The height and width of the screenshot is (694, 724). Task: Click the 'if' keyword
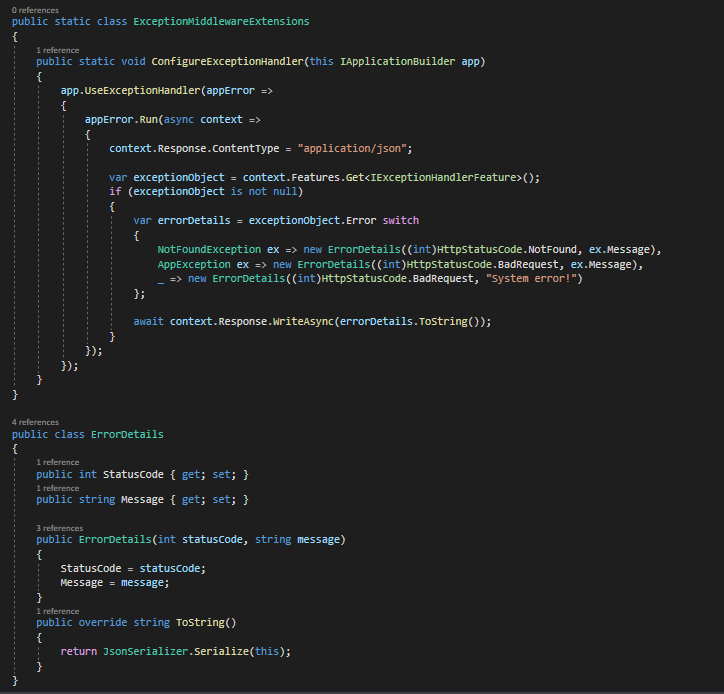[x=115, y=192]
